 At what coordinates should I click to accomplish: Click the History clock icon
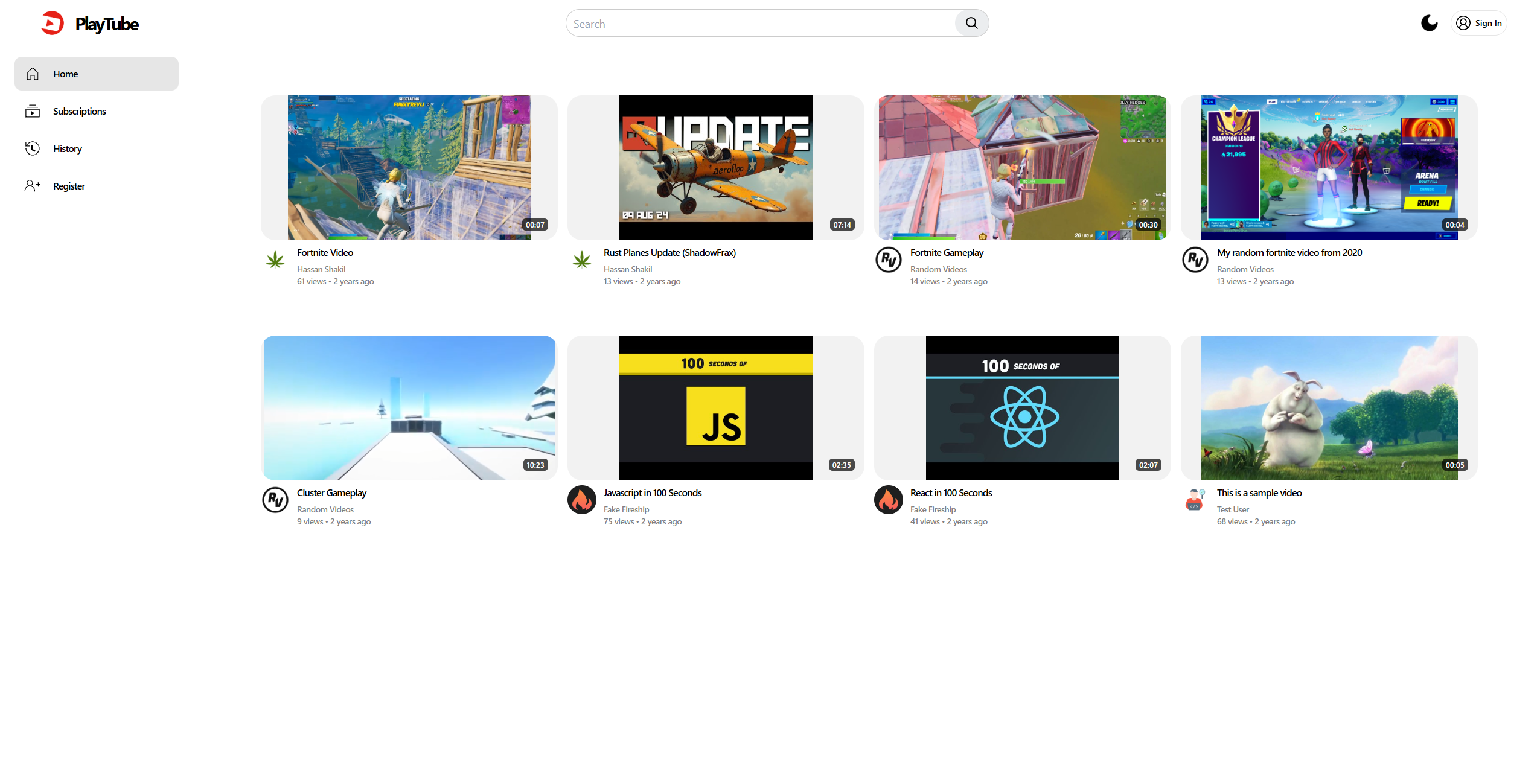33,148
